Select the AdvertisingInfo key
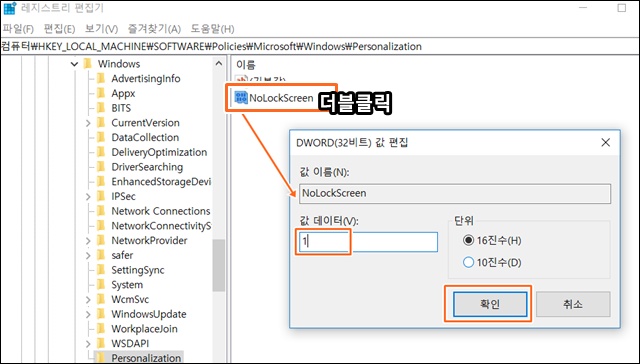 coord(146,79)
